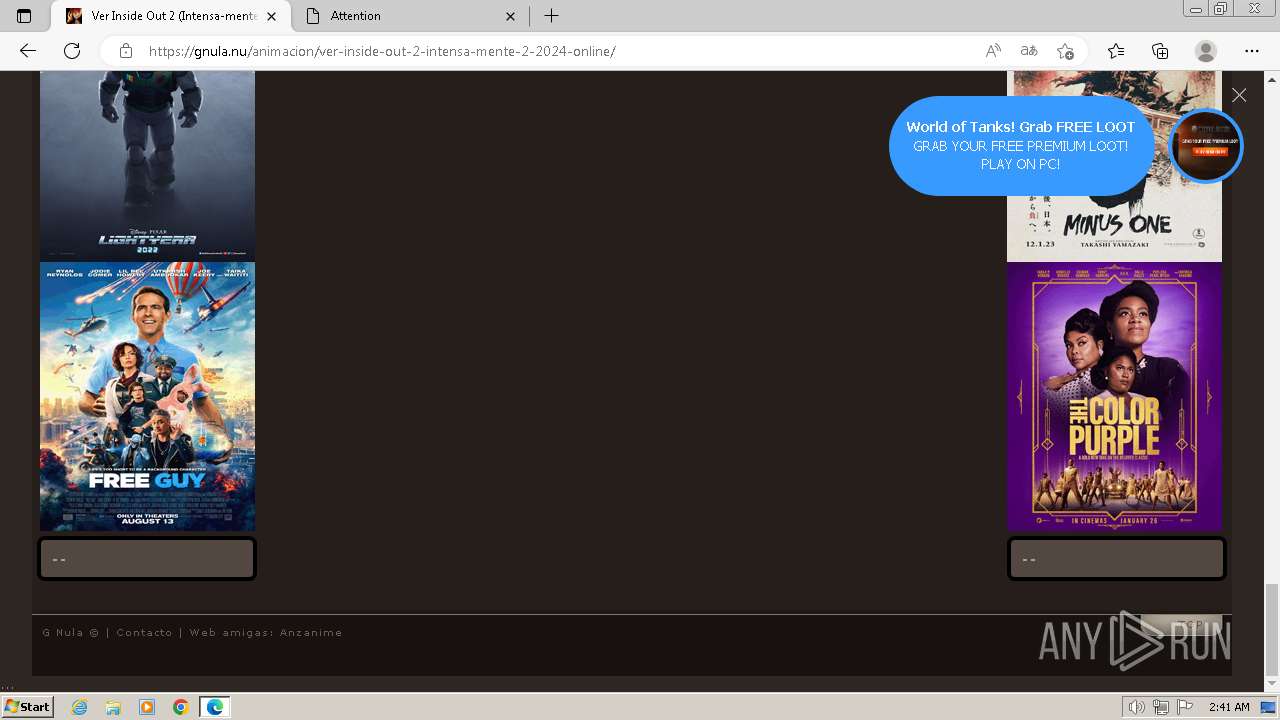The width and height of the screenshot is (1280, 720).
Task: Open File Explorer from taskbar
Action: 113,707
